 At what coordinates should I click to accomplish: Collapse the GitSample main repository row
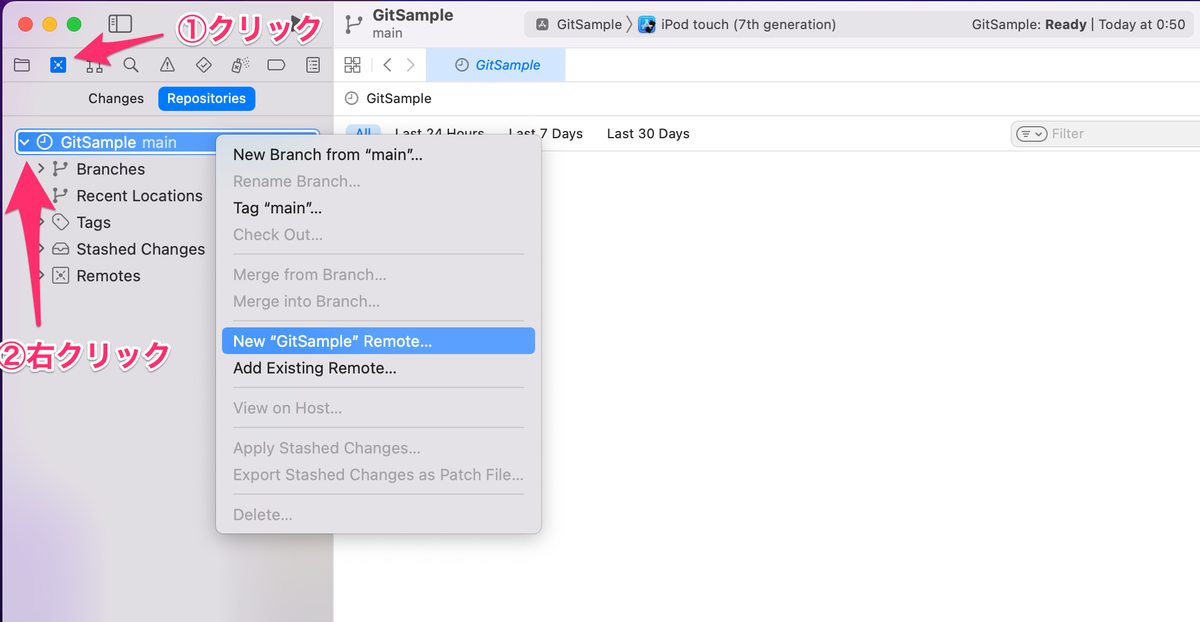pos(25,143)
